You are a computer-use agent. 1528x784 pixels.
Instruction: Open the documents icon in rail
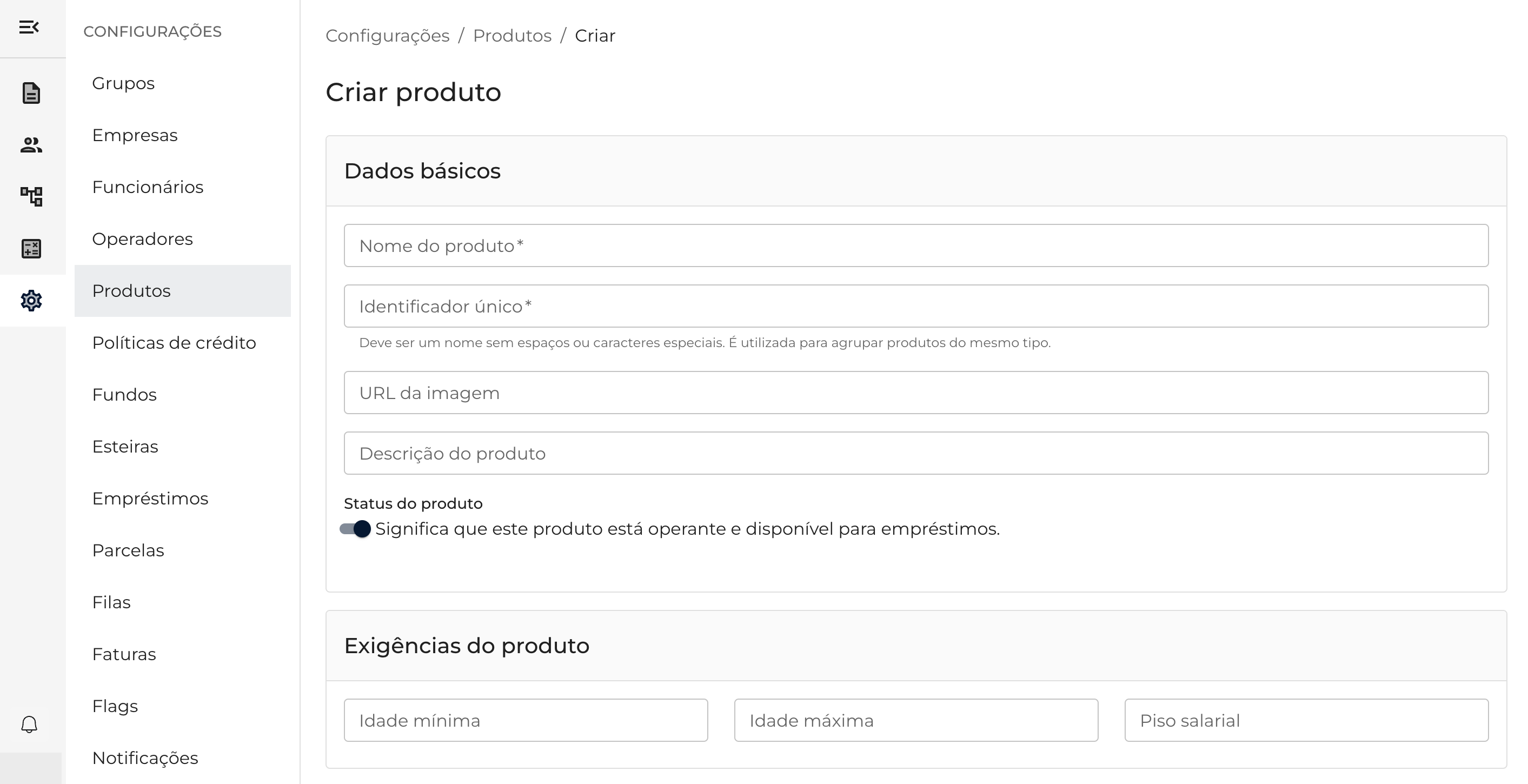click(x=31, y=93)
